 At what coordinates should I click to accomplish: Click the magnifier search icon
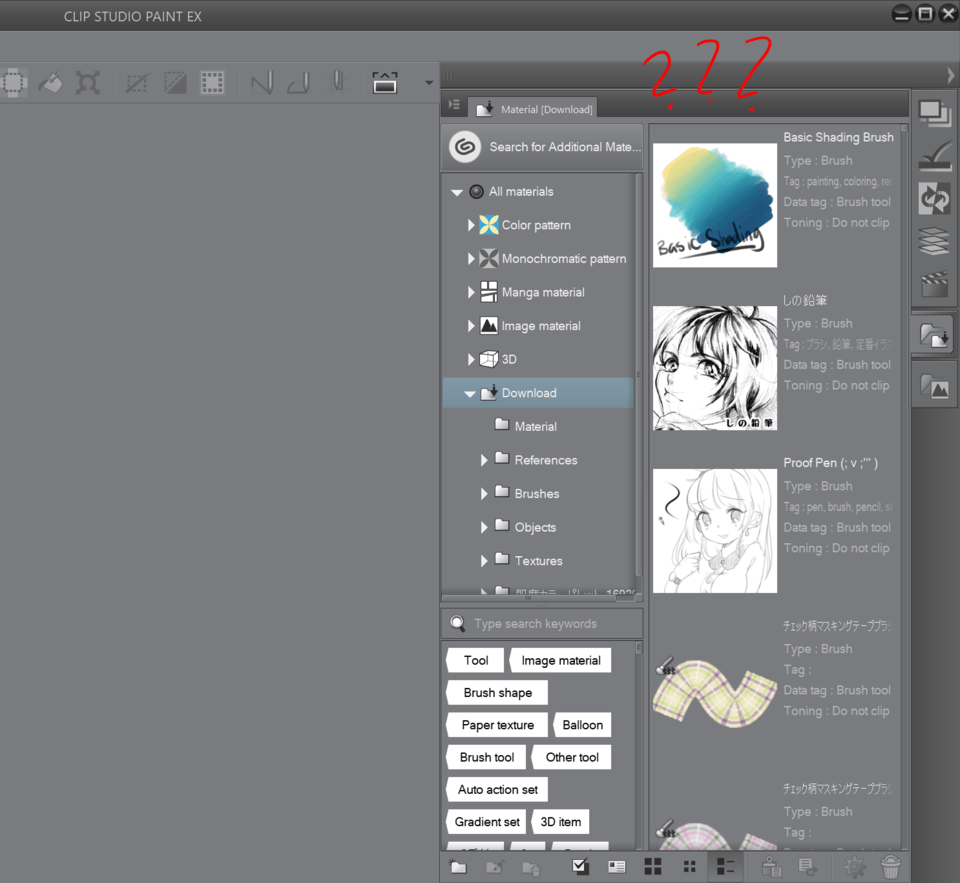coord(457,623)
